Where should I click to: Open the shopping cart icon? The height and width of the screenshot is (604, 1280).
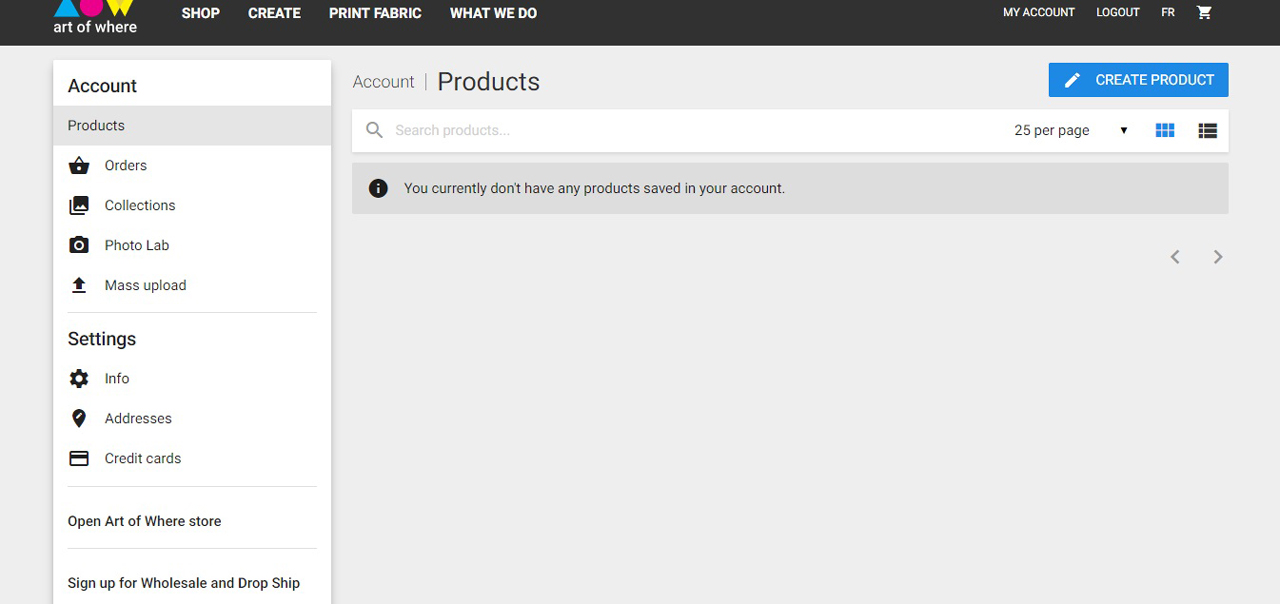pos(1204,13)
